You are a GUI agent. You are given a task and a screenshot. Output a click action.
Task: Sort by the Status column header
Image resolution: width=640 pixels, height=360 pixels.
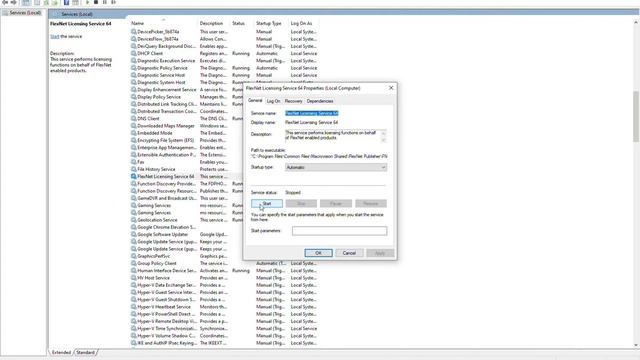coord(242,23)
